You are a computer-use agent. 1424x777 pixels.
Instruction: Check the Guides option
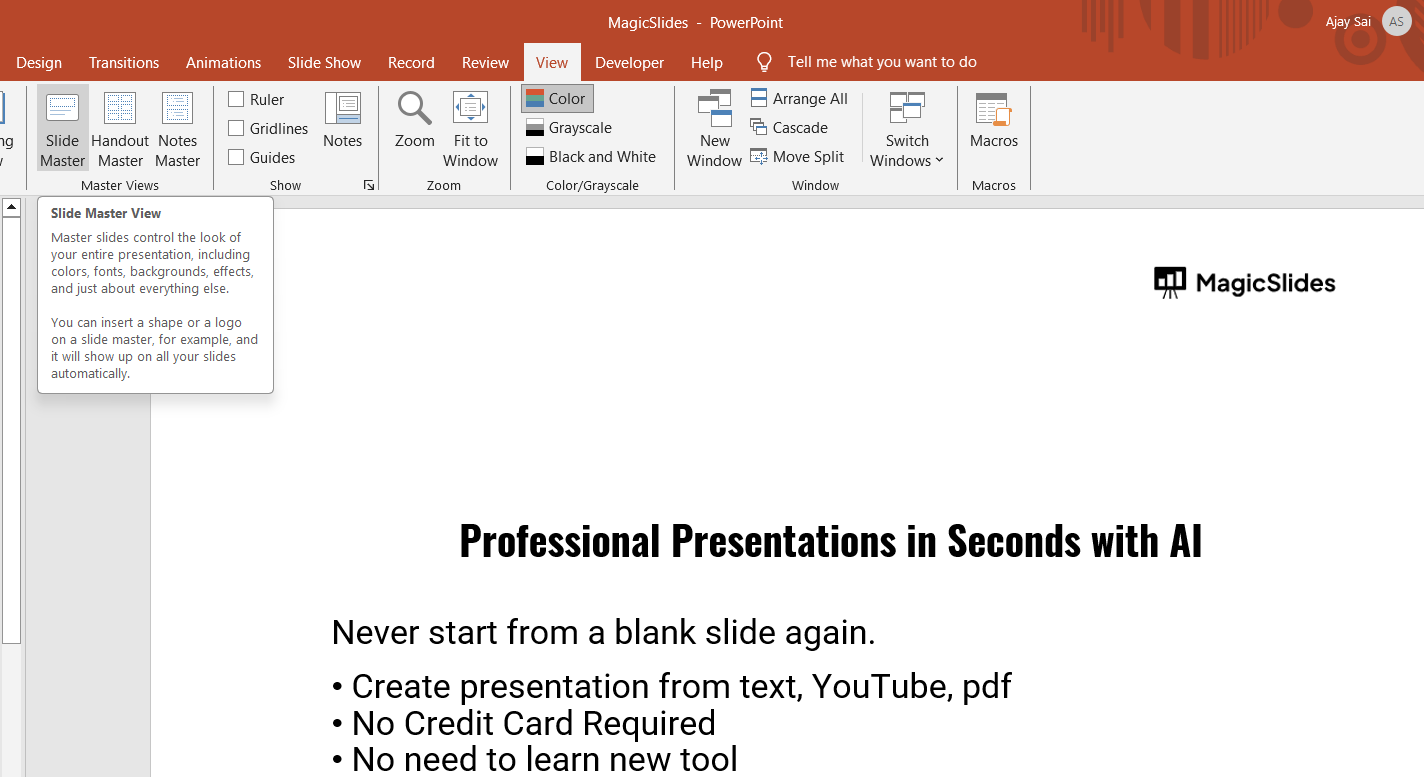[x=236, y=157]
